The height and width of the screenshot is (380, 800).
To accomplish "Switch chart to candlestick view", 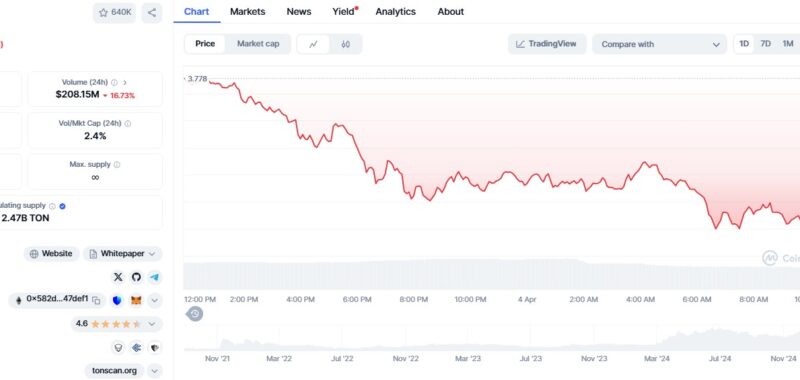I will pyautogui.click(x=346, y=44).
